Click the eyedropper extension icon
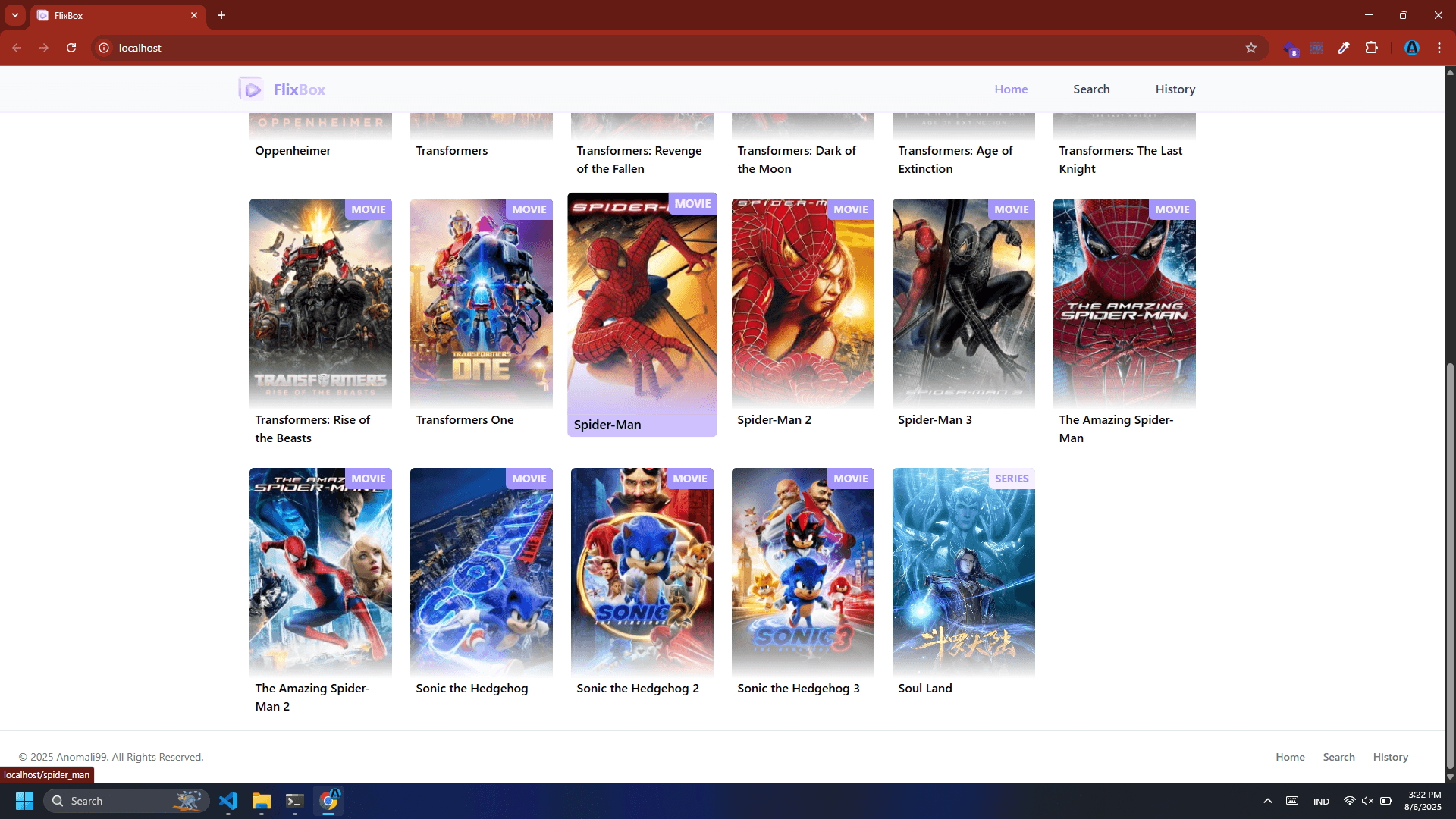Screen dimensions: 1456x819 click(x=1344, y=48)
